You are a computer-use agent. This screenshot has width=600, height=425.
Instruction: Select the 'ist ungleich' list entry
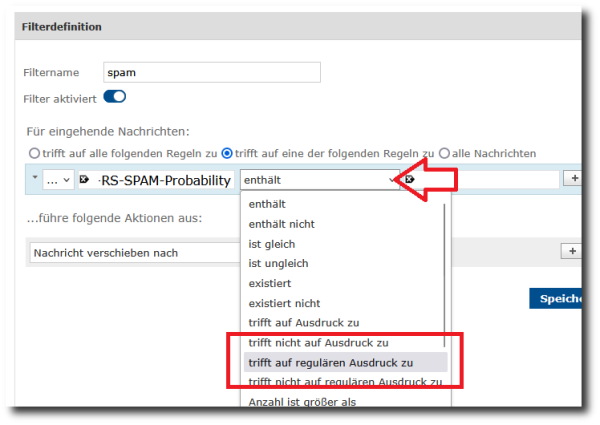coord(278,263)
